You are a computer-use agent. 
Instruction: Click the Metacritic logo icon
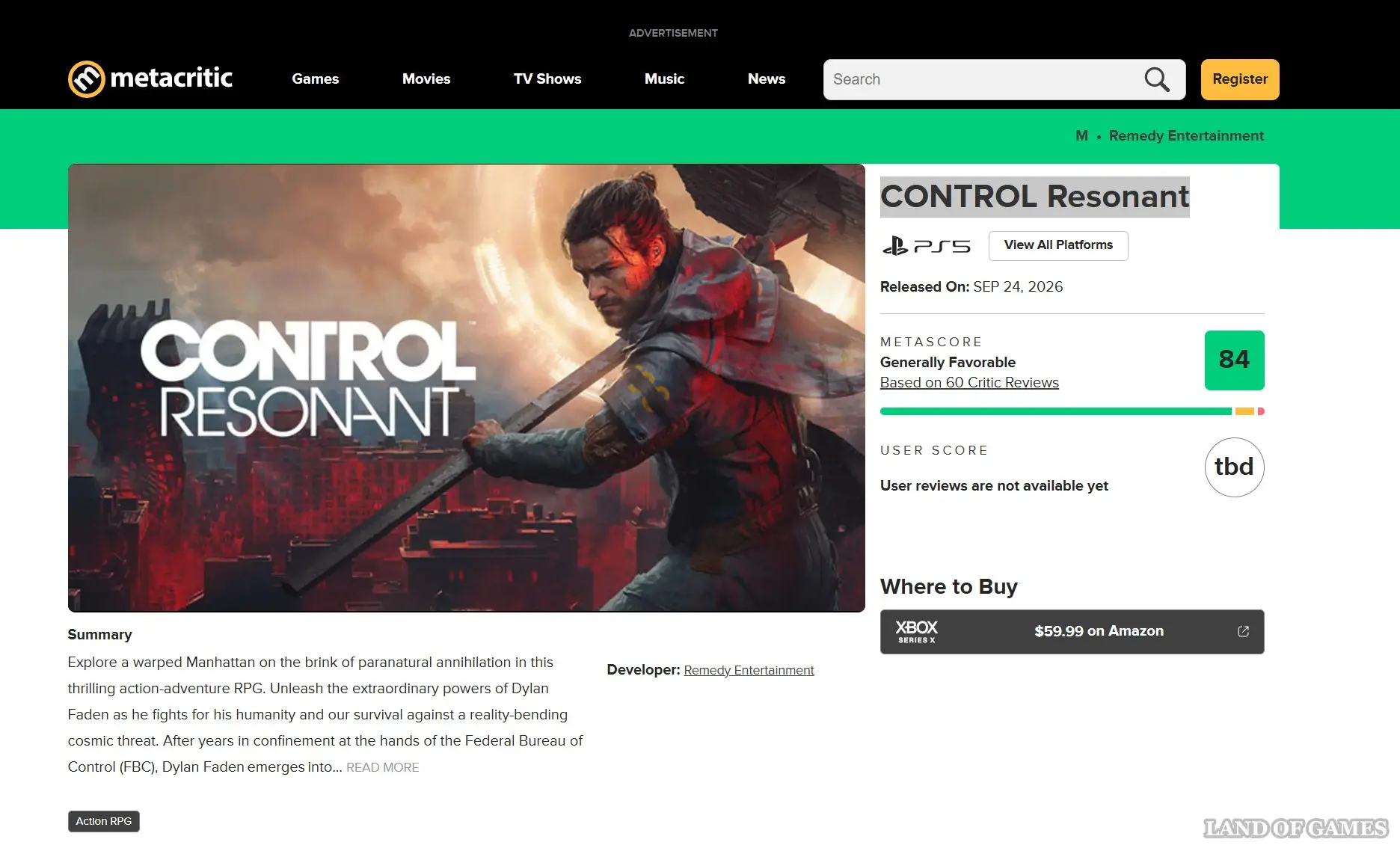[x=87, y=79]
